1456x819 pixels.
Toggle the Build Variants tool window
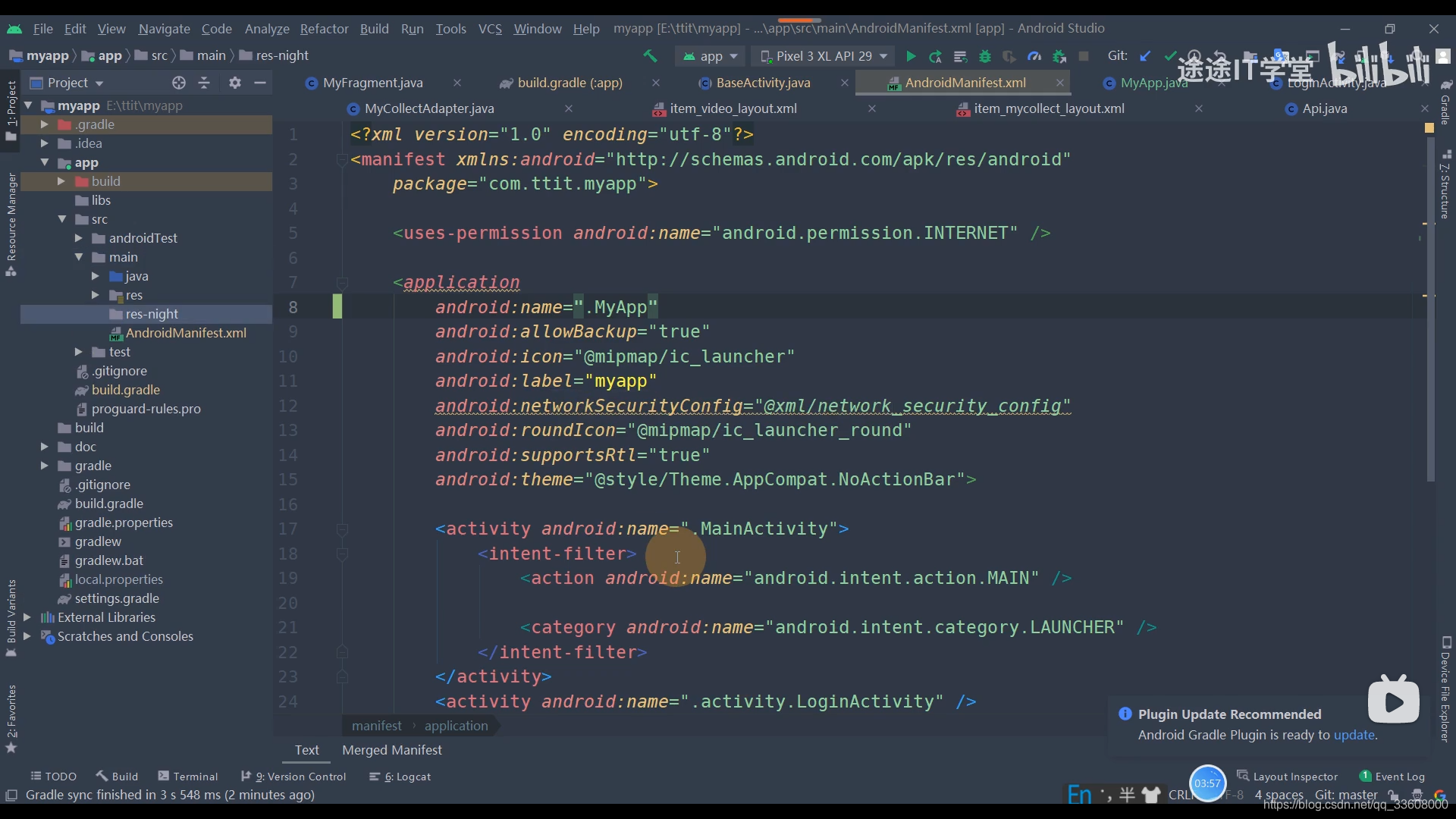(11, 617)
